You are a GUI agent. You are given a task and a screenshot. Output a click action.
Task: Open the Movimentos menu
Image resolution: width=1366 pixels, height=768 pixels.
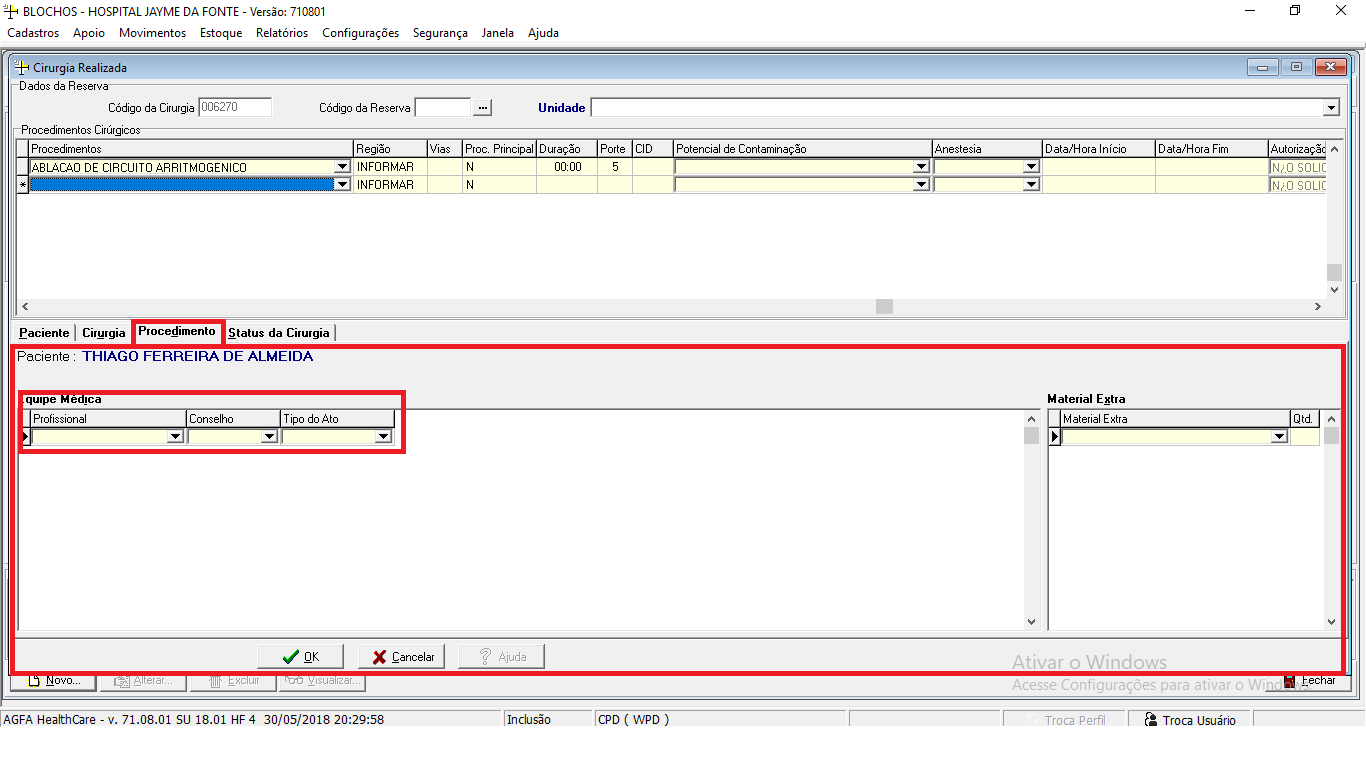[152, 33]
